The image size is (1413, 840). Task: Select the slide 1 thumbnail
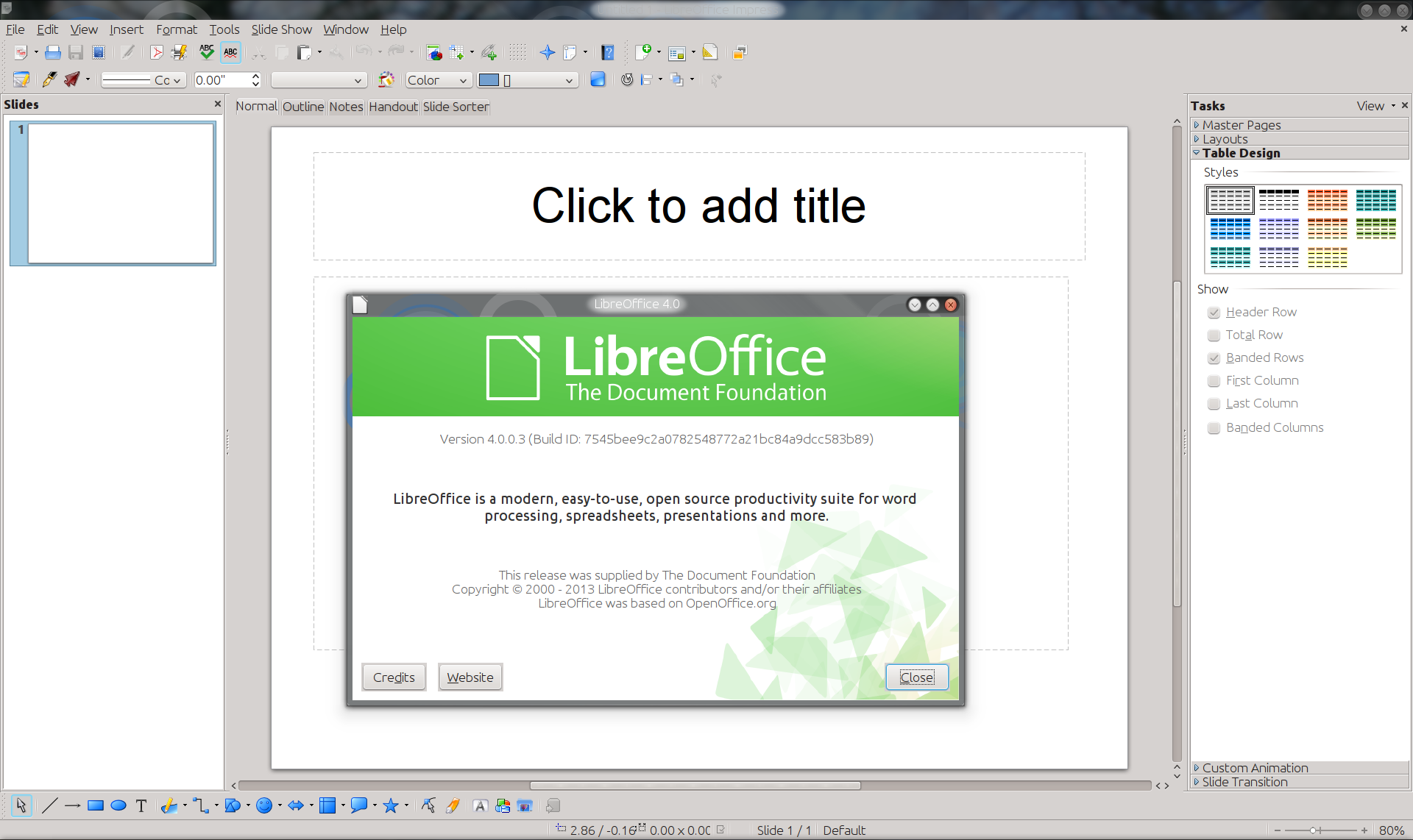coord(121,193)
